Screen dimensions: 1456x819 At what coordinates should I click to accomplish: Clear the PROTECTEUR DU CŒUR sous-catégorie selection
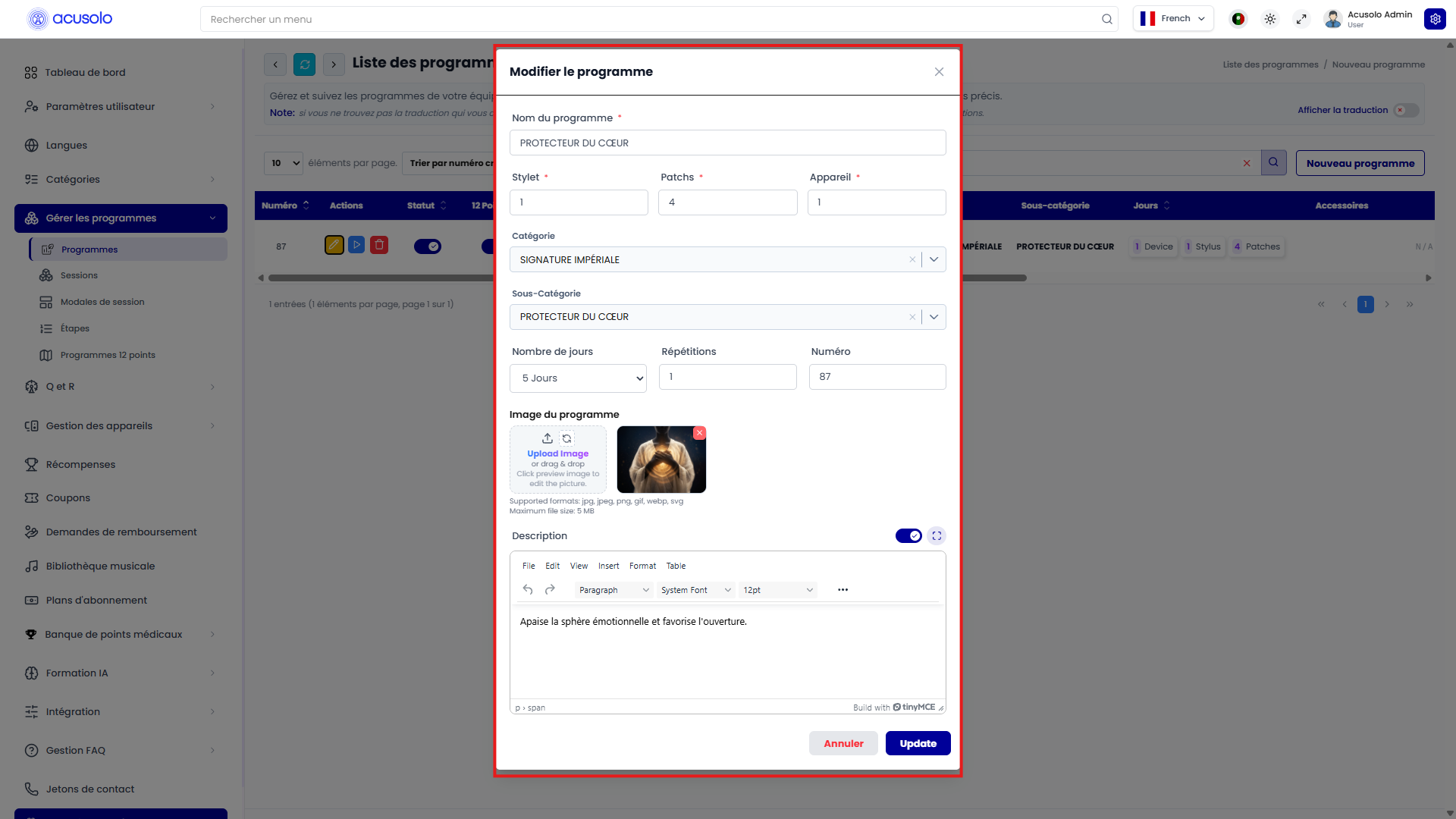point(912,317)
